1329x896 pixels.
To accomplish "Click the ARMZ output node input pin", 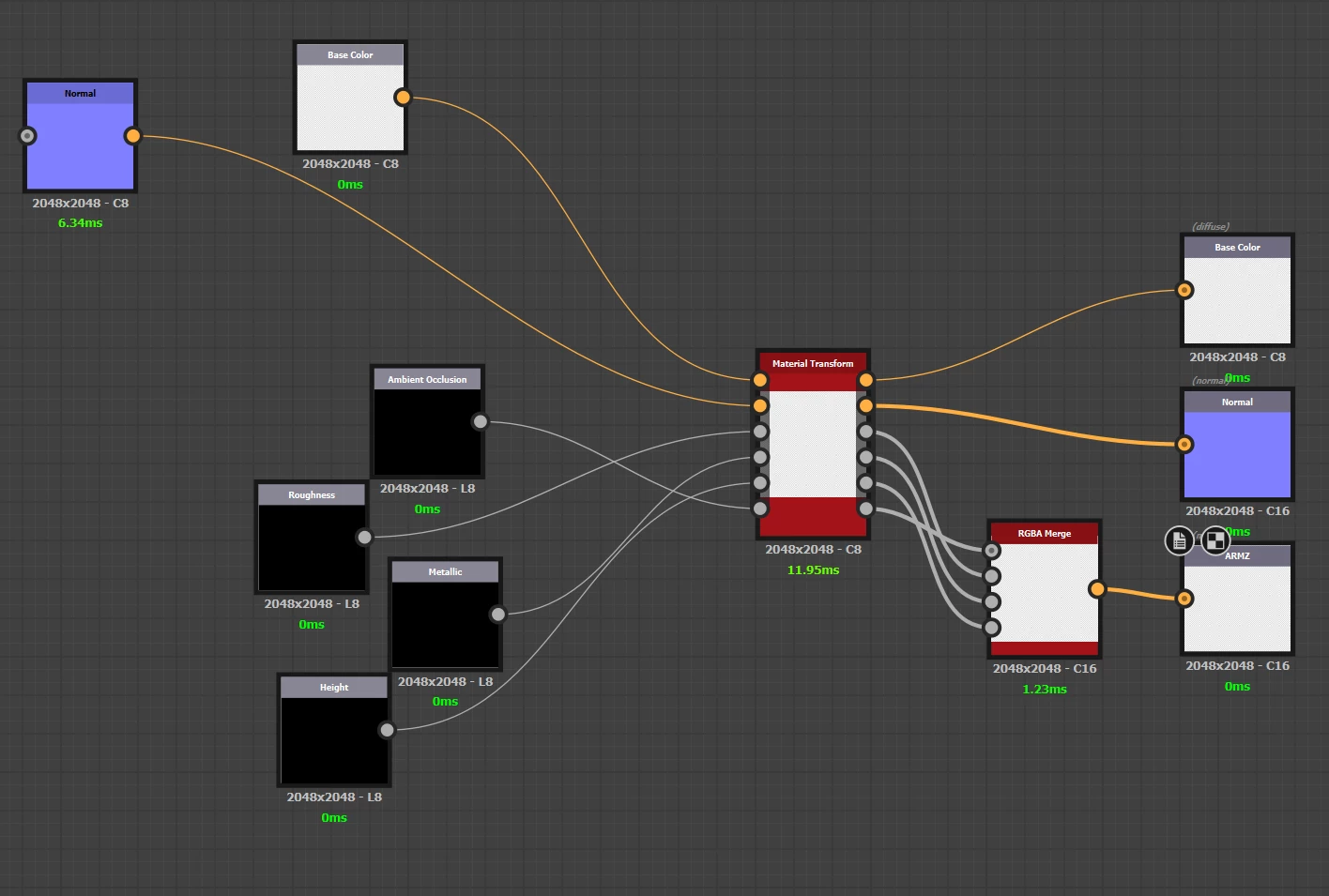I will [x=1184, y=598].
